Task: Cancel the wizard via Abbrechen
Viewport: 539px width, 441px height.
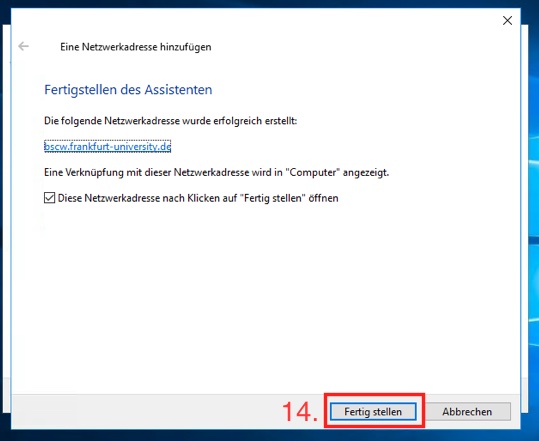Action: (467, 411)
